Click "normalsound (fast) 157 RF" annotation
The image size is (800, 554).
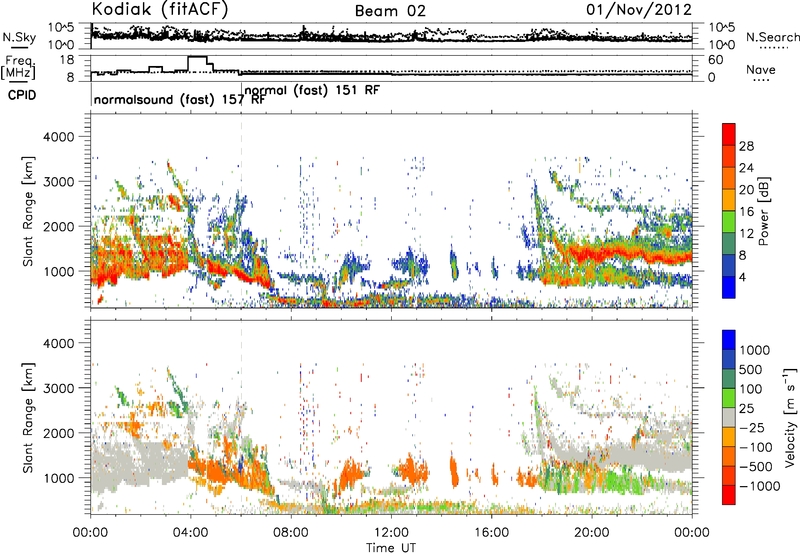[x=179, y=99]
